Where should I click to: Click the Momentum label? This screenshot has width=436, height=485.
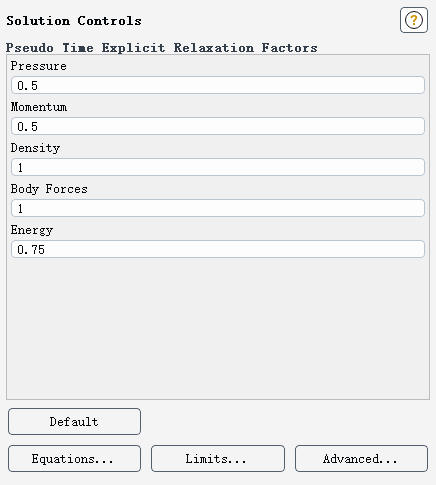point(39,107)
